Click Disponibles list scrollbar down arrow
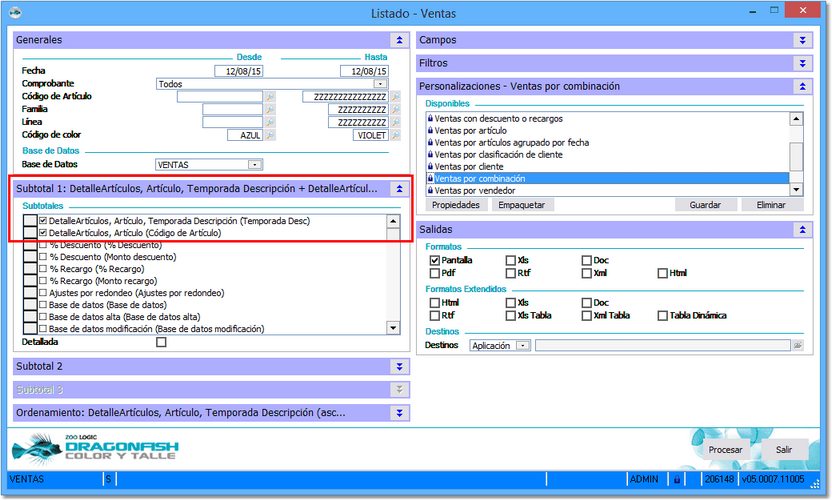The width and height of the screenshot is (832, 501). 796,189
